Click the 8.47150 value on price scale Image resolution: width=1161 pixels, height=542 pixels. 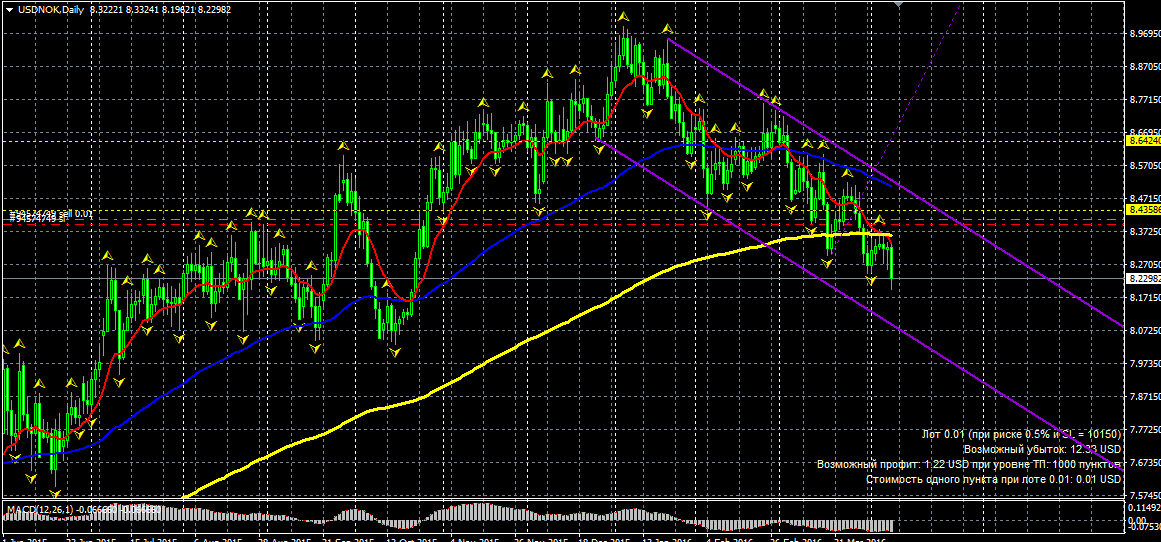[1145, 199]
